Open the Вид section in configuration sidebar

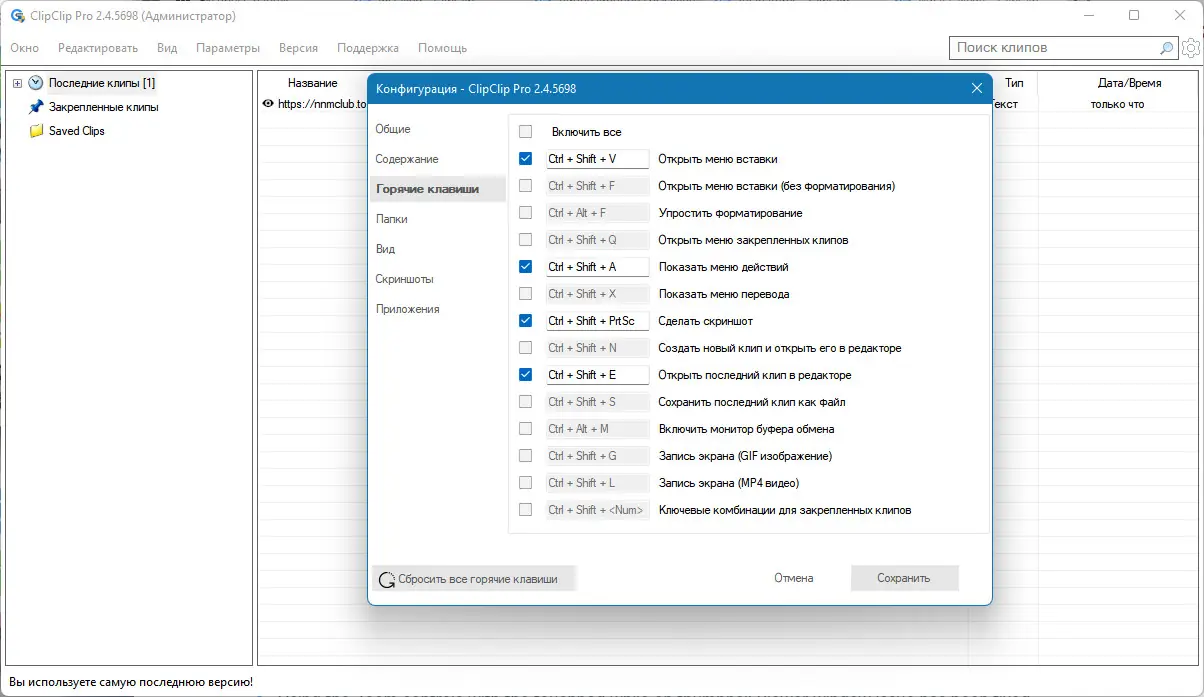point(385,249)
